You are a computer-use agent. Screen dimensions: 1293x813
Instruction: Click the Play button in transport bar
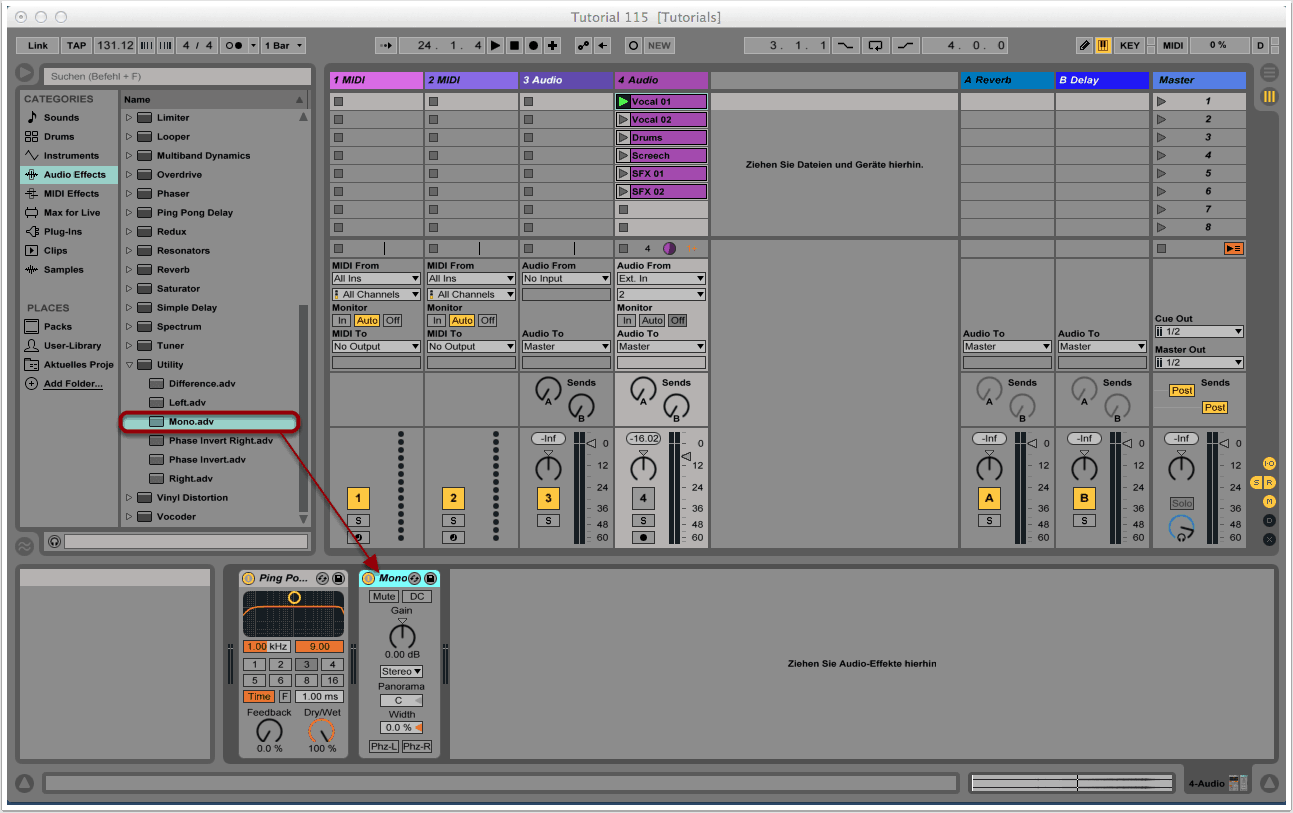point(496,46)
